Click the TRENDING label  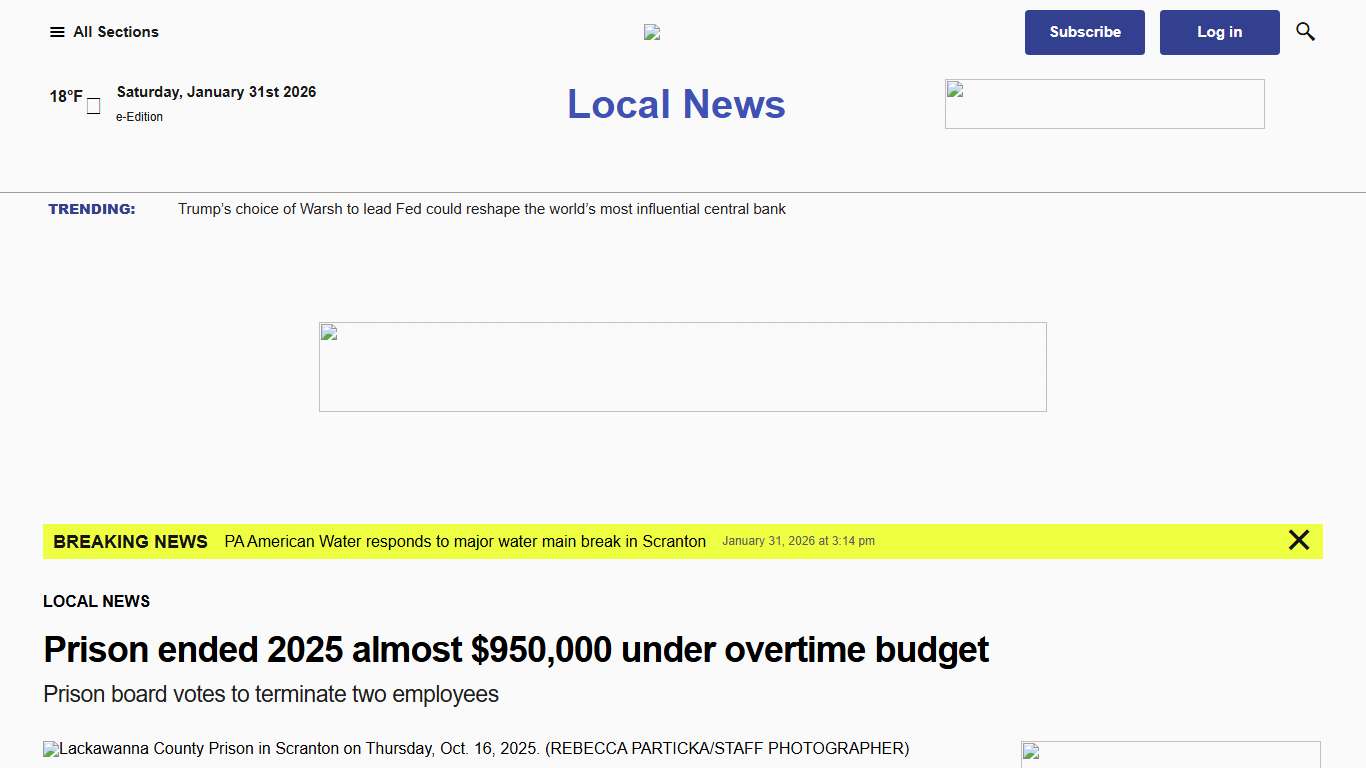click(x=92, y=209)
